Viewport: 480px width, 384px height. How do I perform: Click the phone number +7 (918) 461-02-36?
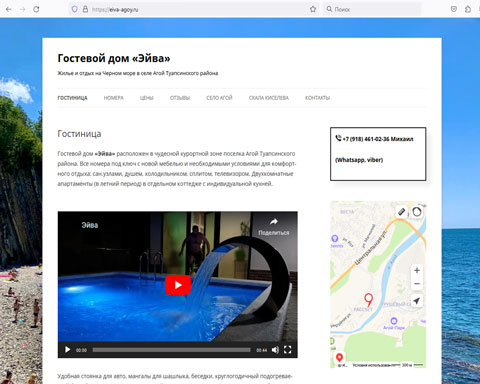tap(366, 139)
